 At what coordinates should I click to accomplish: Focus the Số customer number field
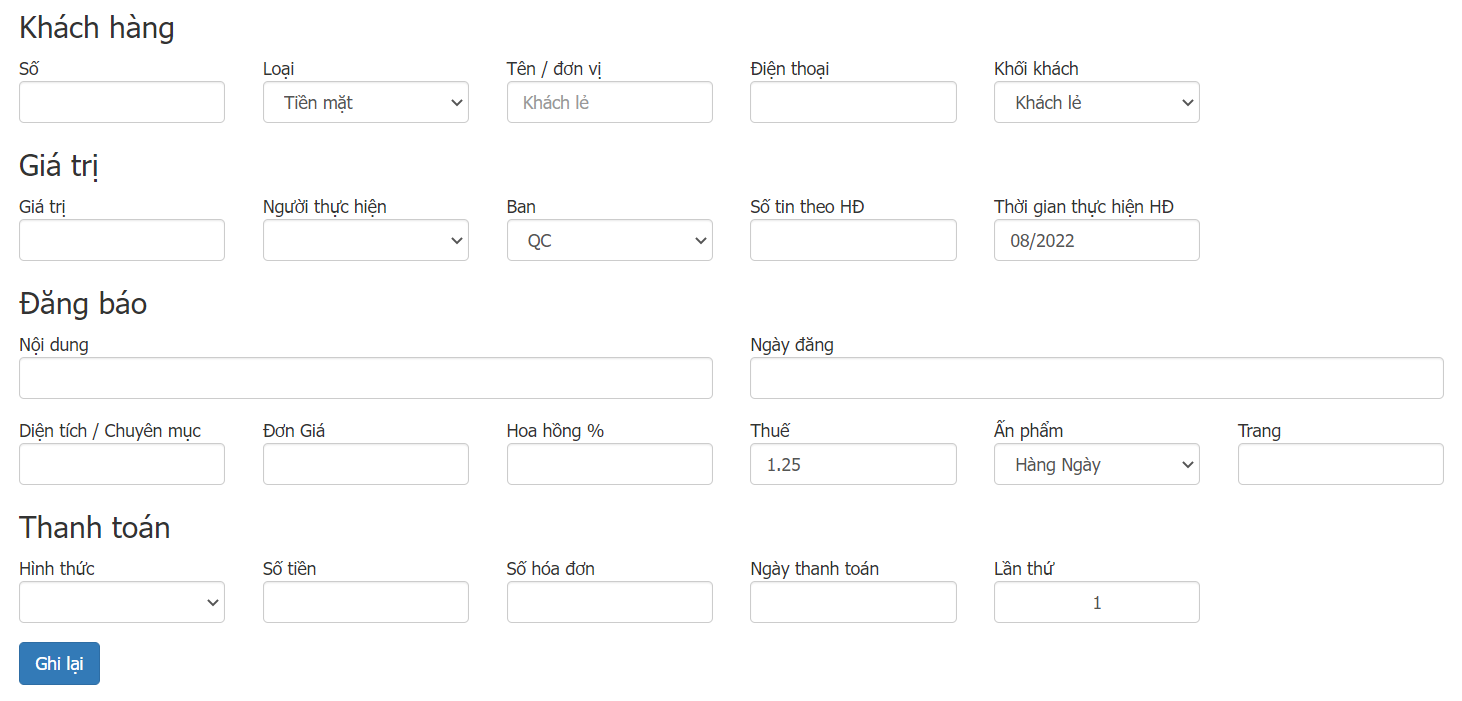[121, 102]
